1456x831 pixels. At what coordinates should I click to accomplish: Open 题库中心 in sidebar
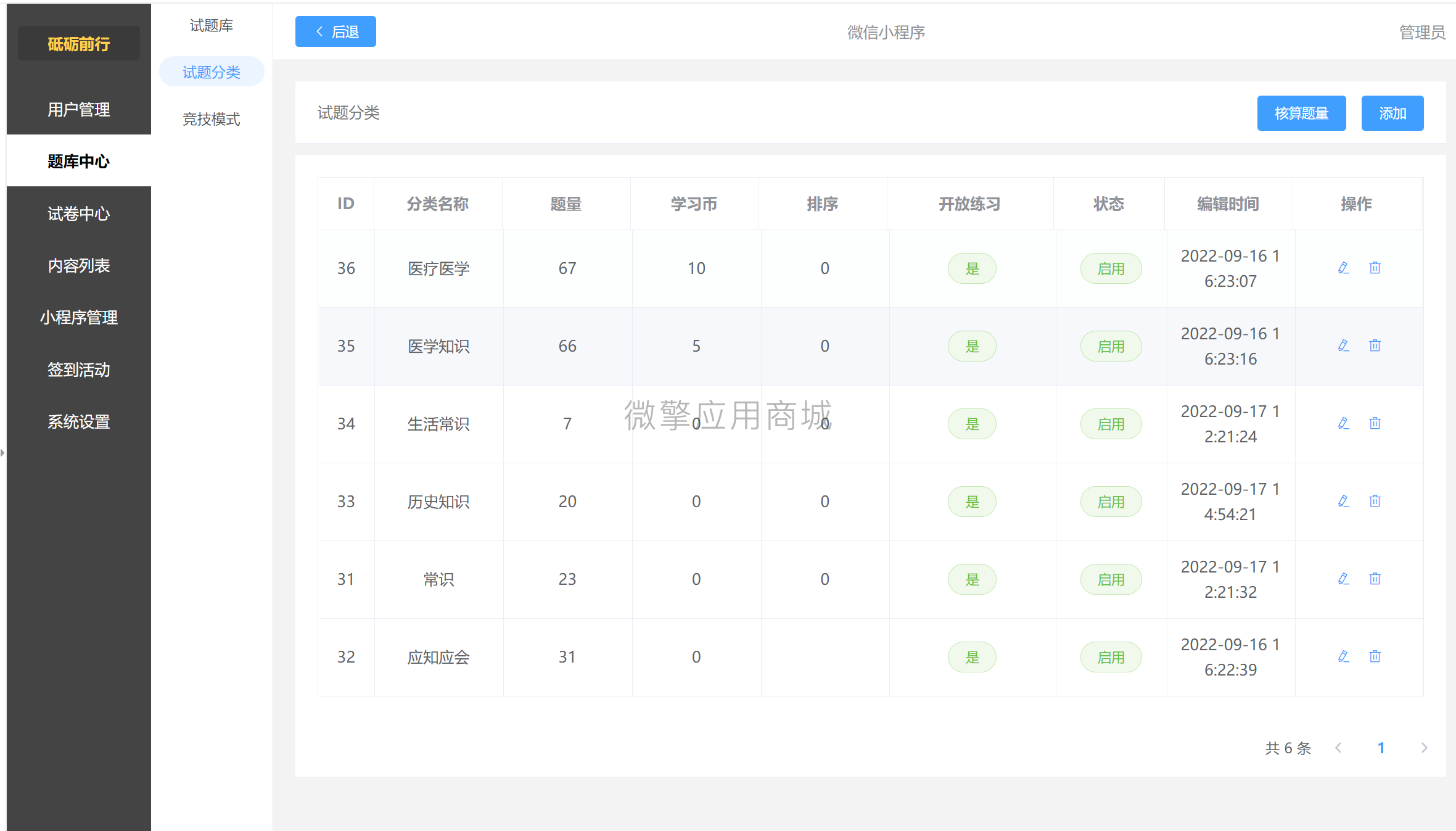pos(79,161)
